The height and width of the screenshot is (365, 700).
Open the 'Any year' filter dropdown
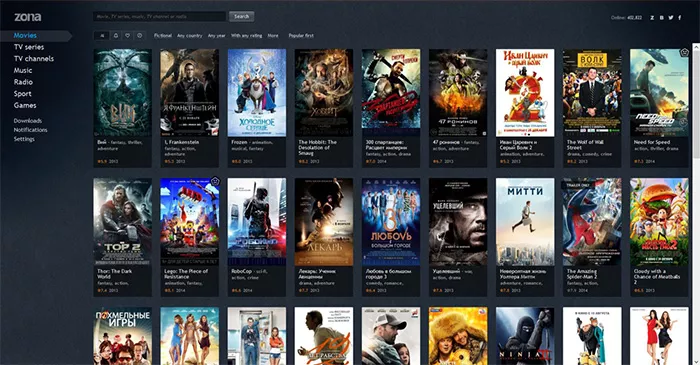217,36
